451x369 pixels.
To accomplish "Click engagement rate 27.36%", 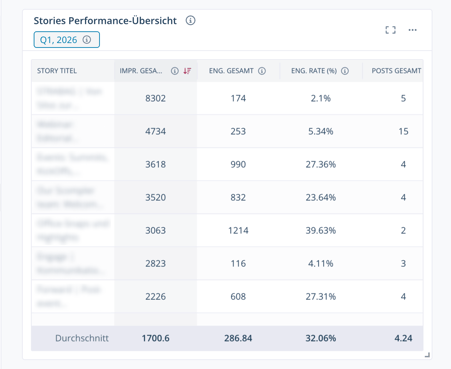I will coord(321,164).
